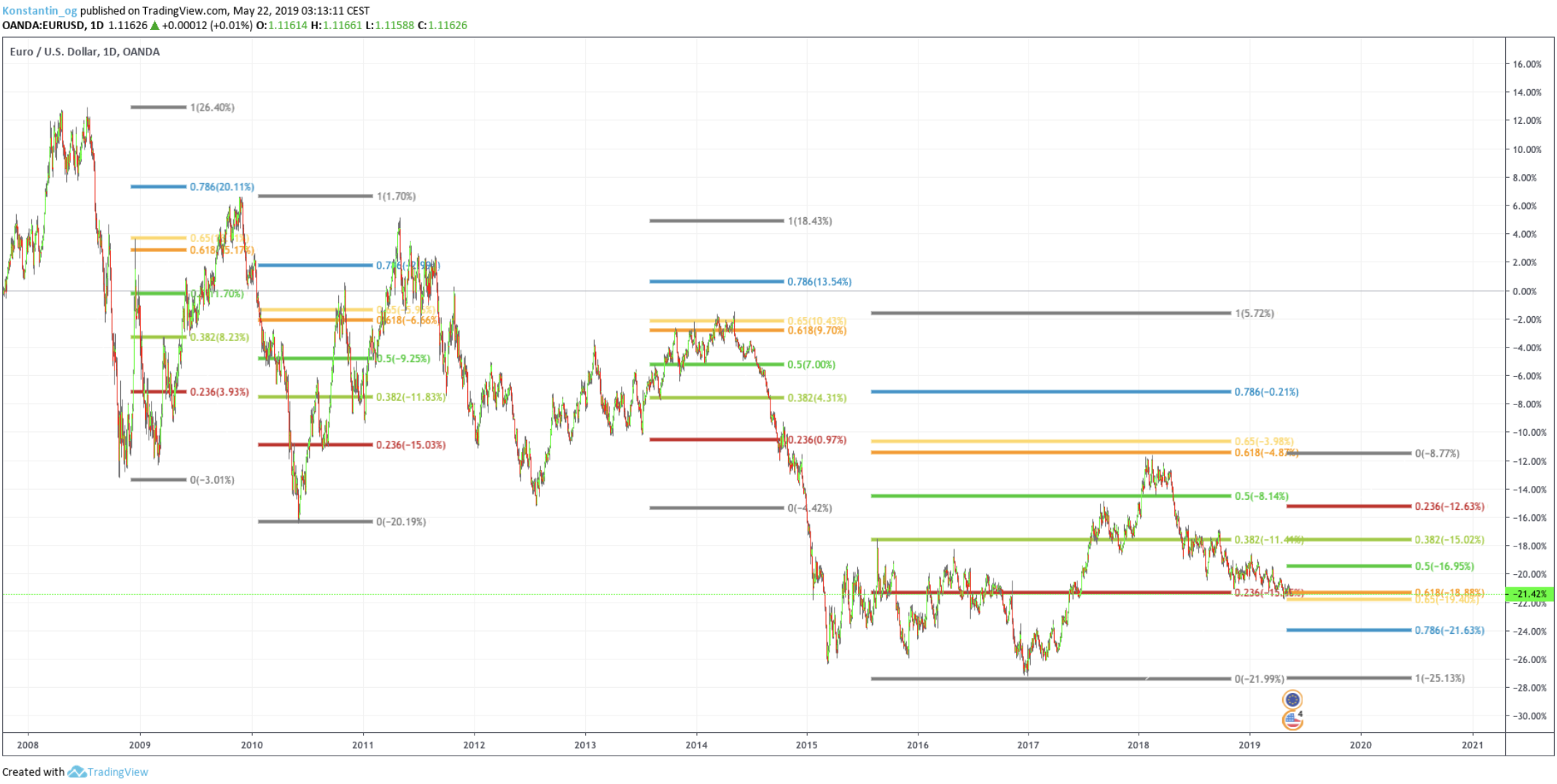The height and width of the screenshot is (784, 1557).
Task: Click the Fib label 0.236(0.97%)
Action: [x=816, y=440]
